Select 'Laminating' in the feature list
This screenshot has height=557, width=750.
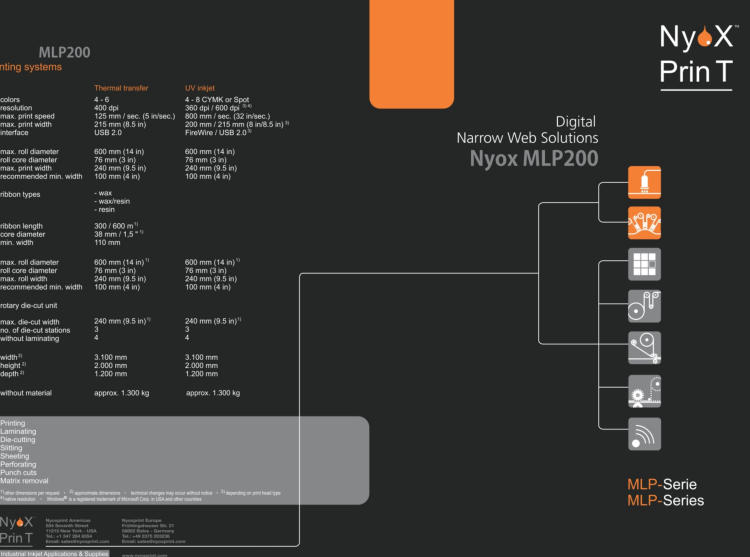click(18, 431)
